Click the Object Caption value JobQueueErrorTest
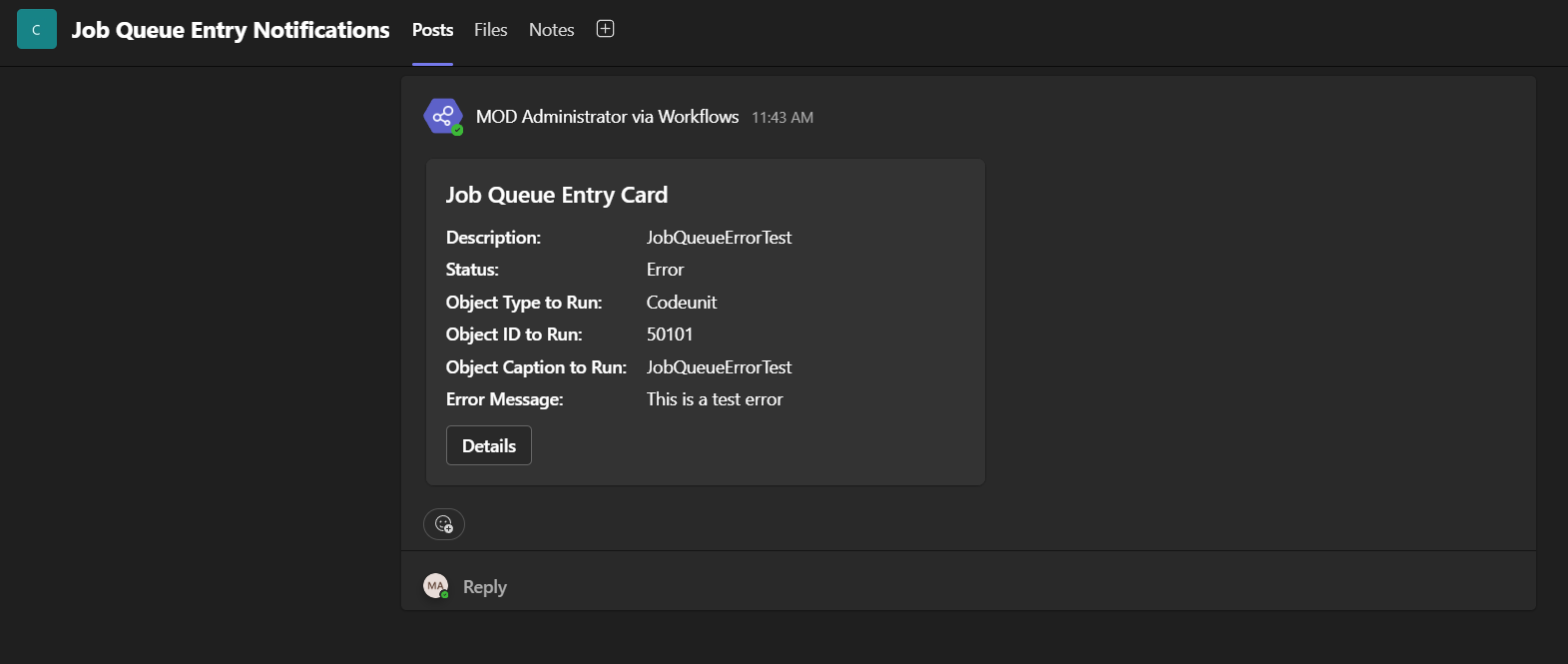Screen dimensions: 1568x664 pos(719,367)
